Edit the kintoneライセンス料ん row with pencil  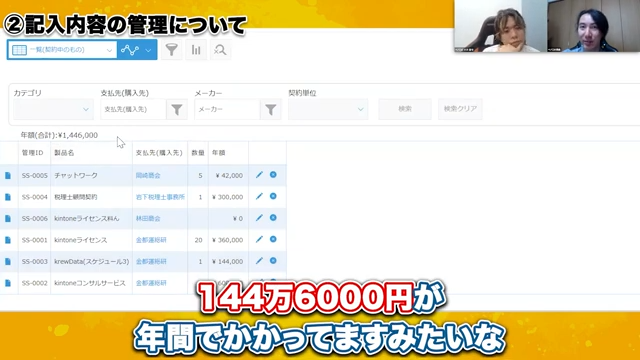click(x=259, y=218)
